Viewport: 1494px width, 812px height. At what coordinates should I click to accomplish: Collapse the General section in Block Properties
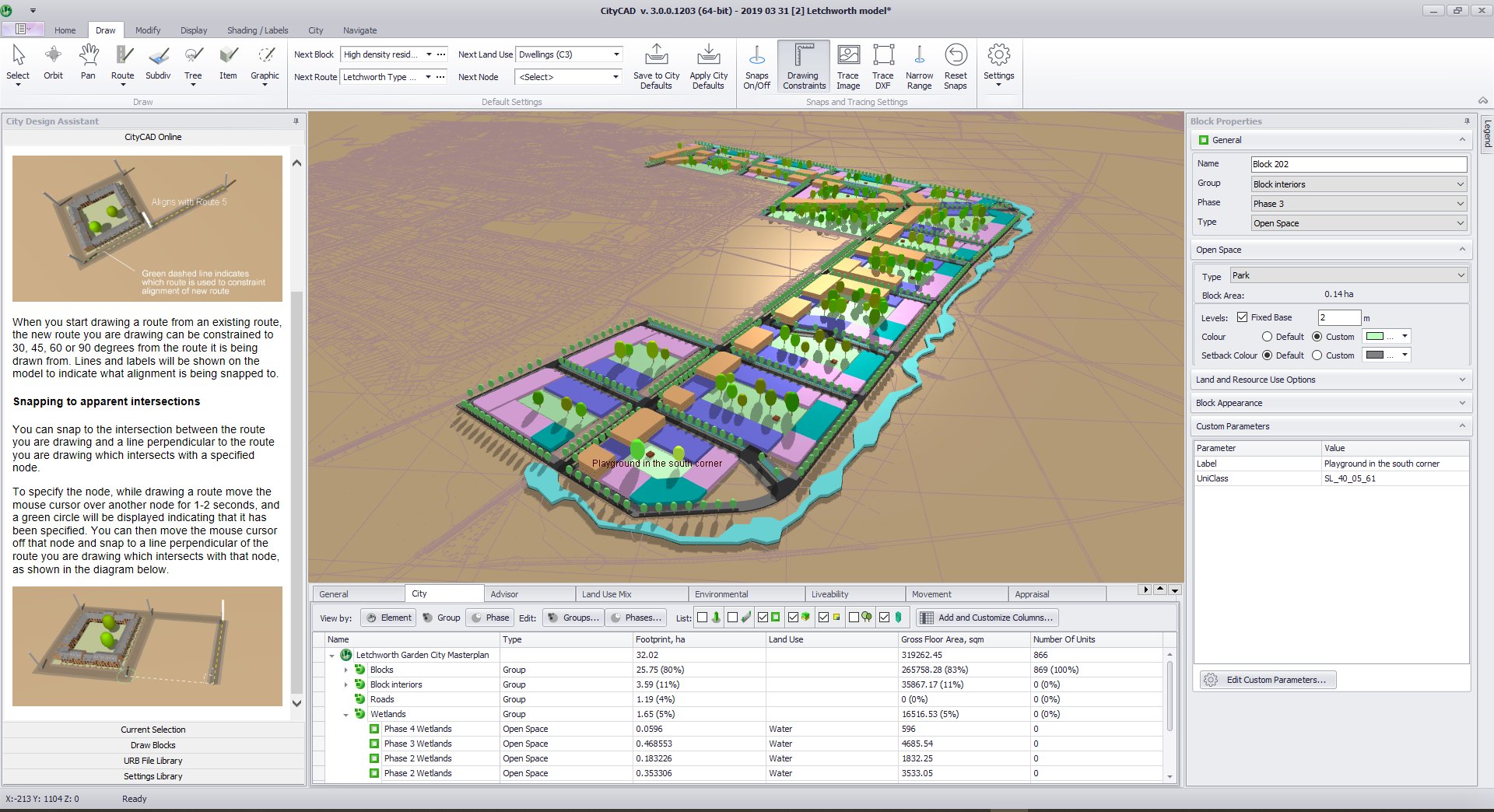tap(1461, 140)
